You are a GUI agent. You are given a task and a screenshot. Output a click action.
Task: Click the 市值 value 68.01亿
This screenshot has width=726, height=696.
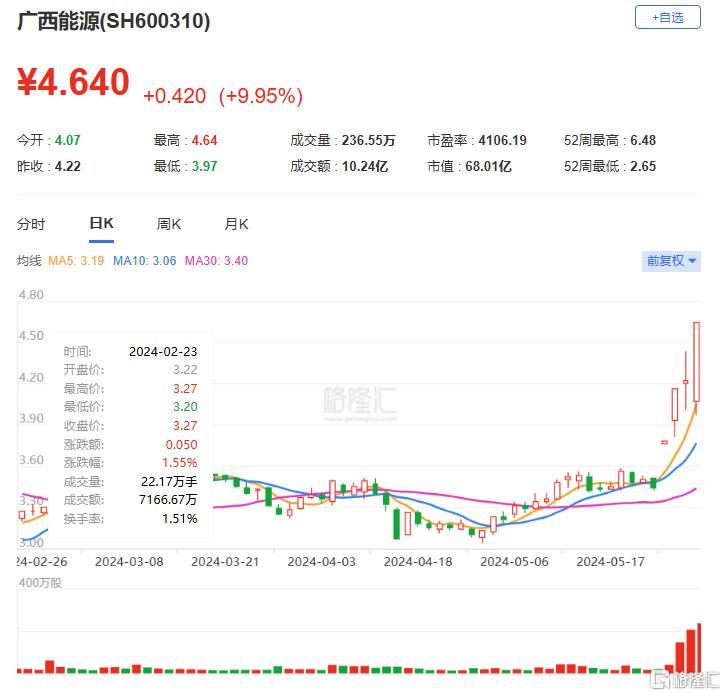(x=488, y=166)
